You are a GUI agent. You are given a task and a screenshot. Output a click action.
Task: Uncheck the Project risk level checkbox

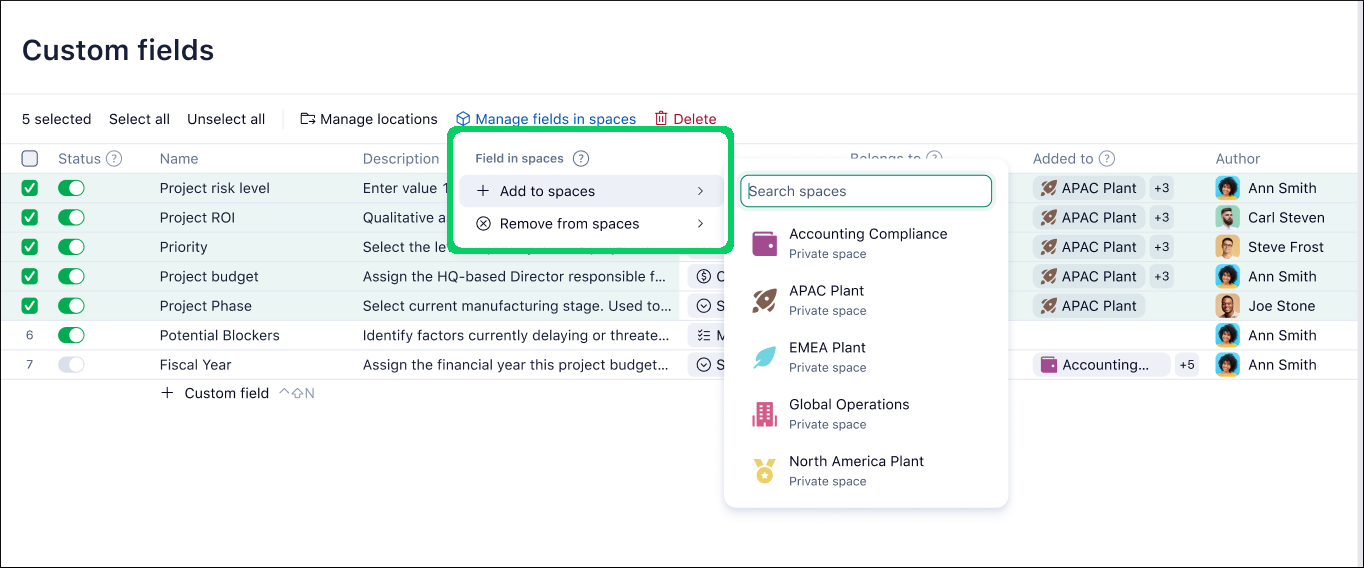click(x=30, y=188)
